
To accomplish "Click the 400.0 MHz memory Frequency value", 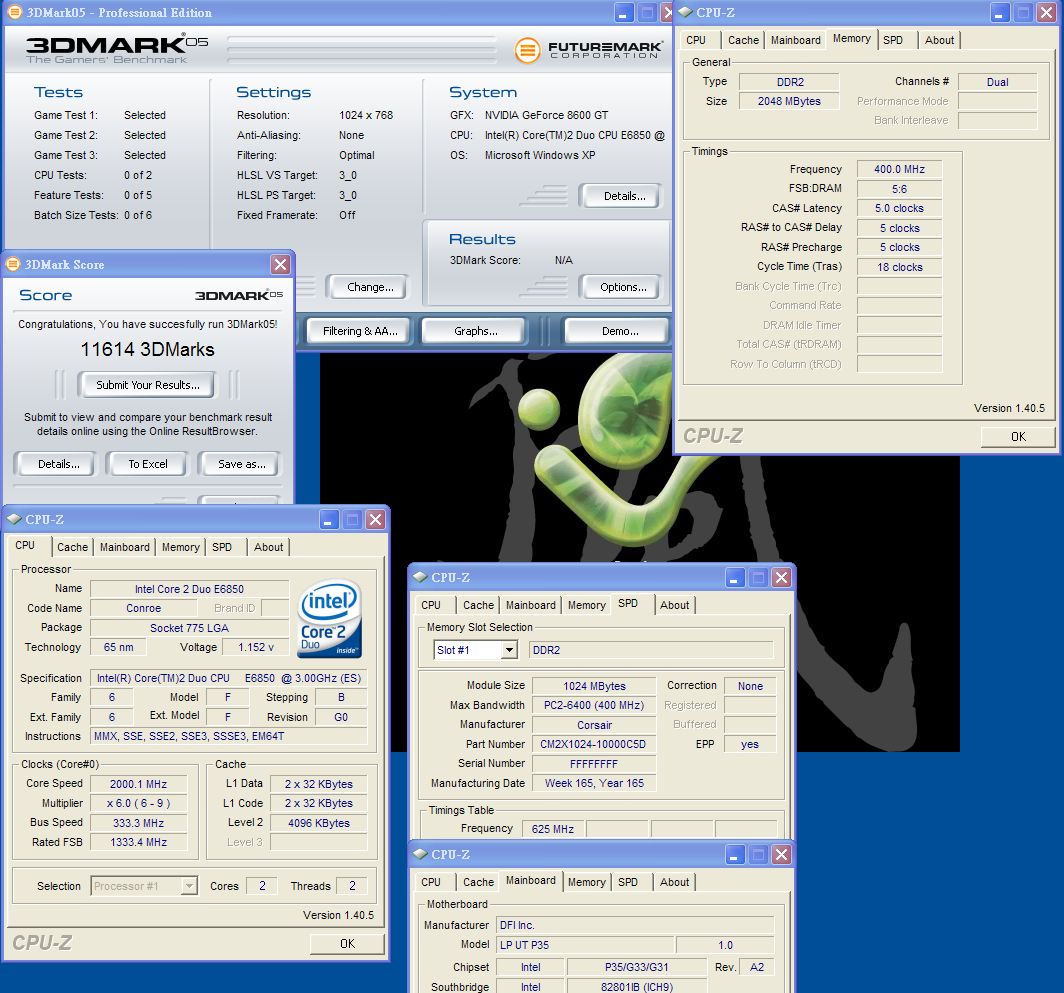I will point(899,169).
